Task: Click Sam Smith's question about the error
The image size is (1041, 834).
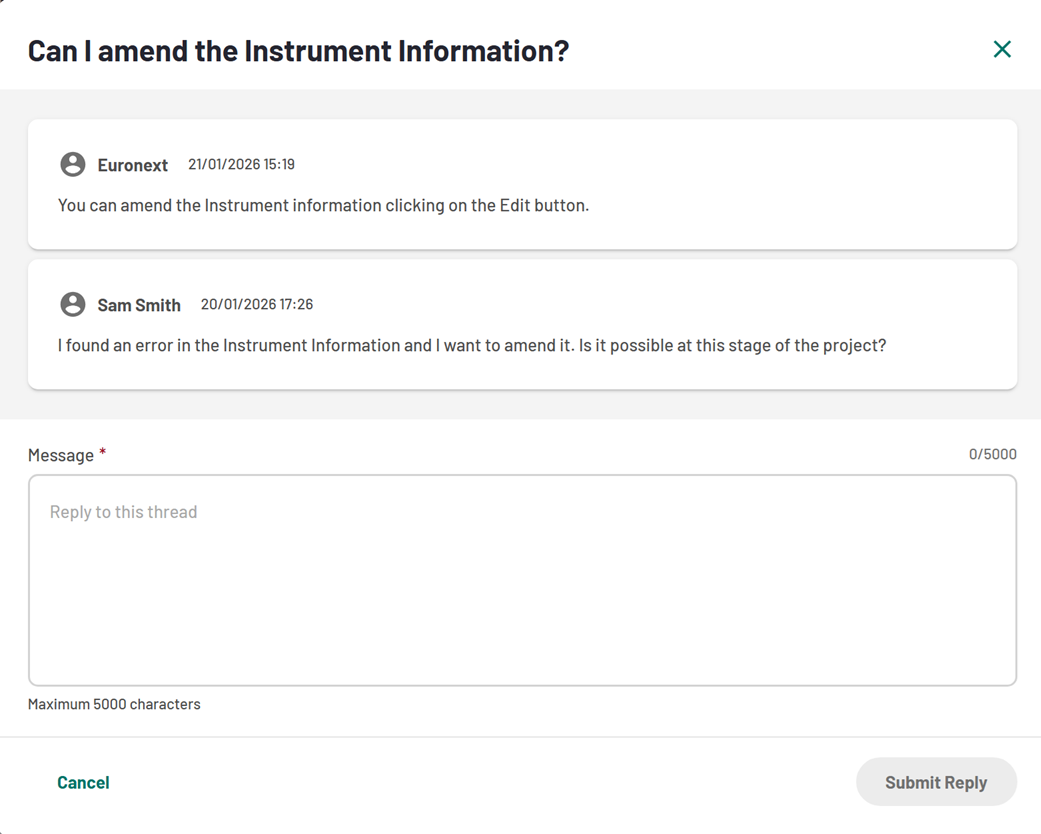Action: tap(472, 346)
